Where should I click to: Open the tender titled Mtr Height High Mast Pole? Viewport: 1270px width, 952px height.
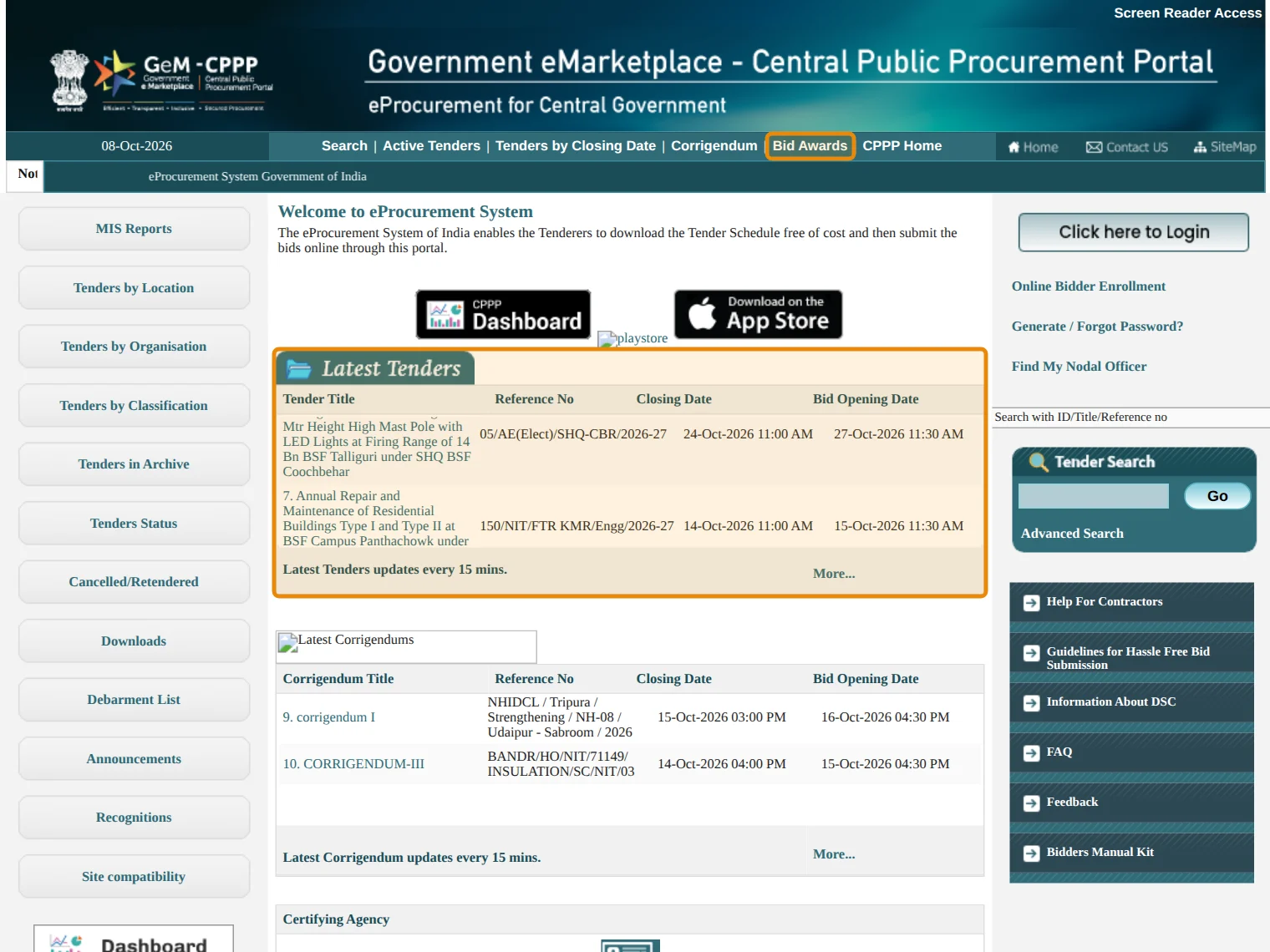pyautogui.click(x=377, y=449)
